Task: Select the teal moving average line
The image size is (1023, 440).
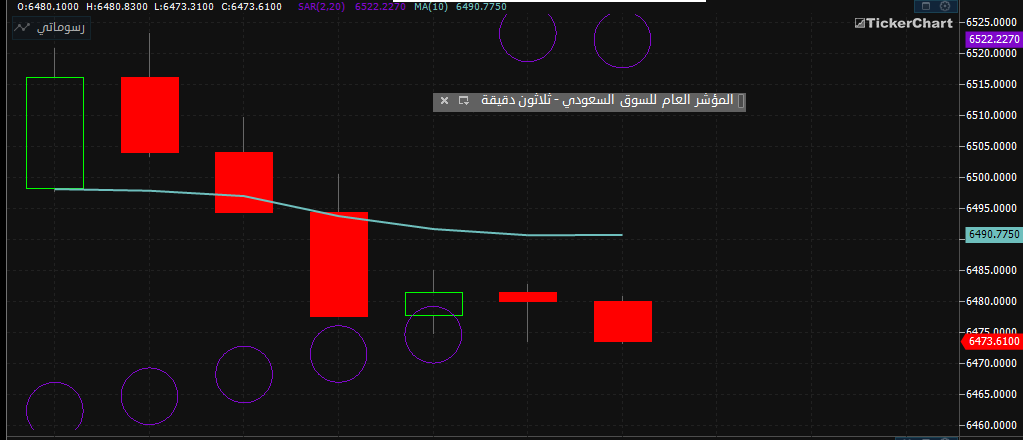Action: [x=339, y=215]
